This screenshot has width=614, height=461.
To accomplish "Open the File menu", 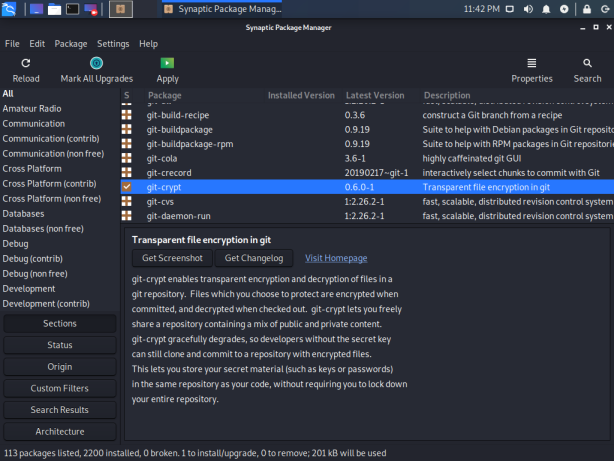I will pos(12,44).
